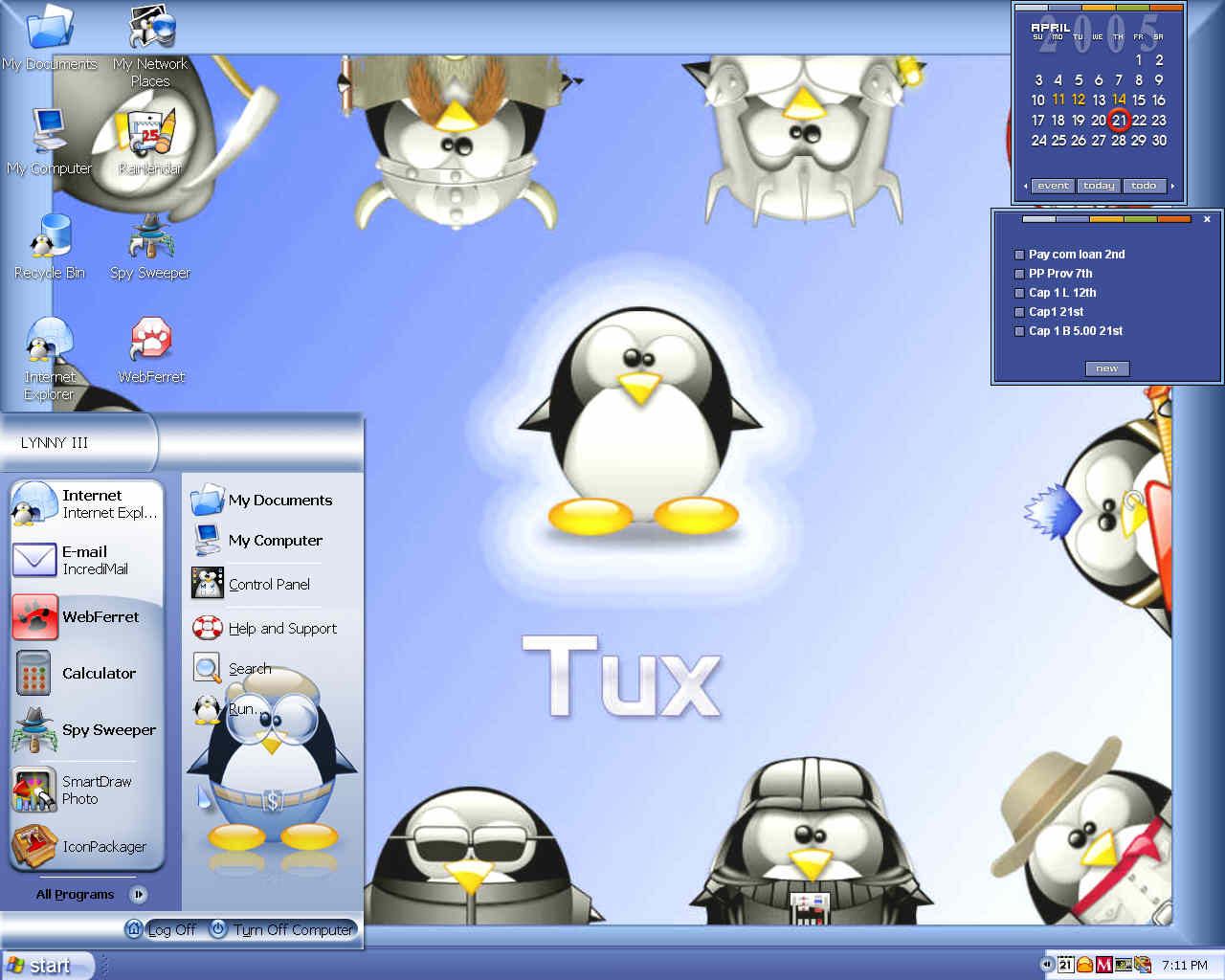This screenshot has height=980, width=1225.
Task: Select April 30 in the calendar widget
Action: 1159,141
